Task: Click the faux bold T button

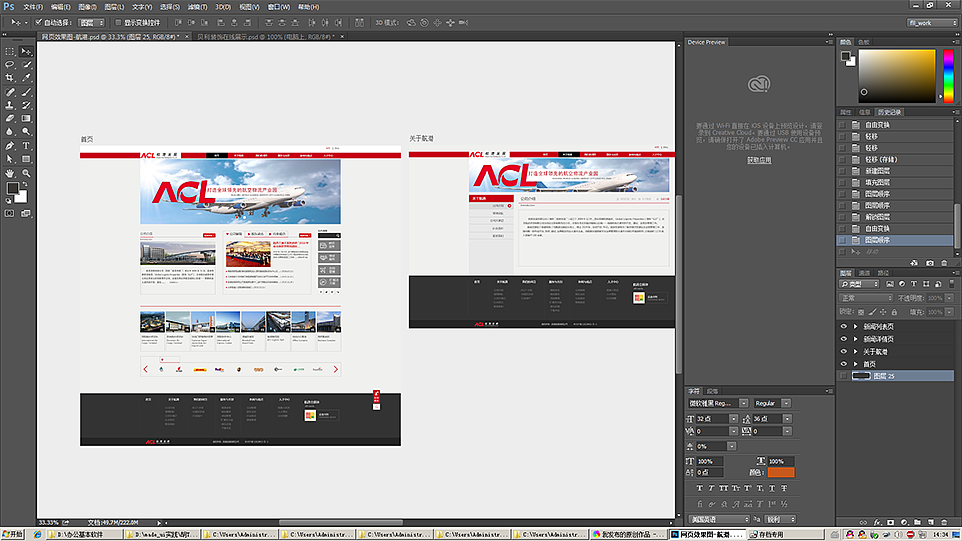Action: pyautogui.click(x=699, y=488)
